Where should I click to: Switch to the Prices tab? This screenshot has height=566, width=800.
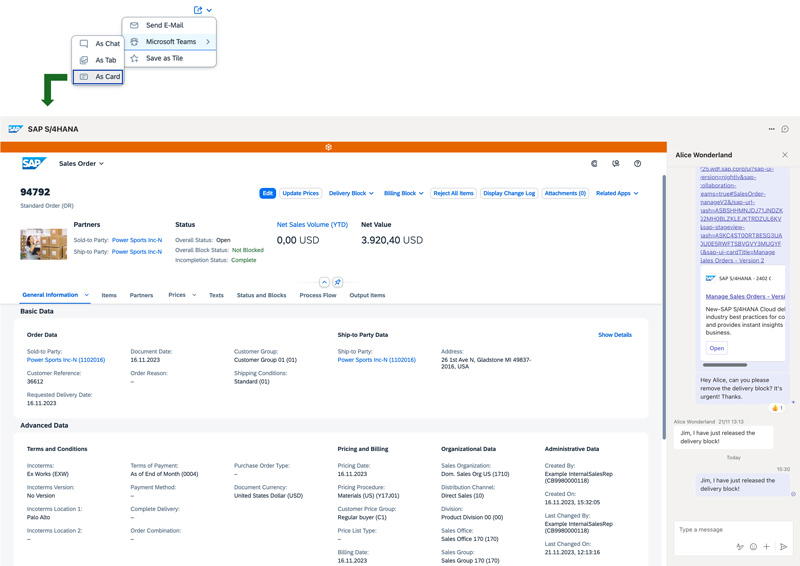pyautogui.click(x=177, y=295)
